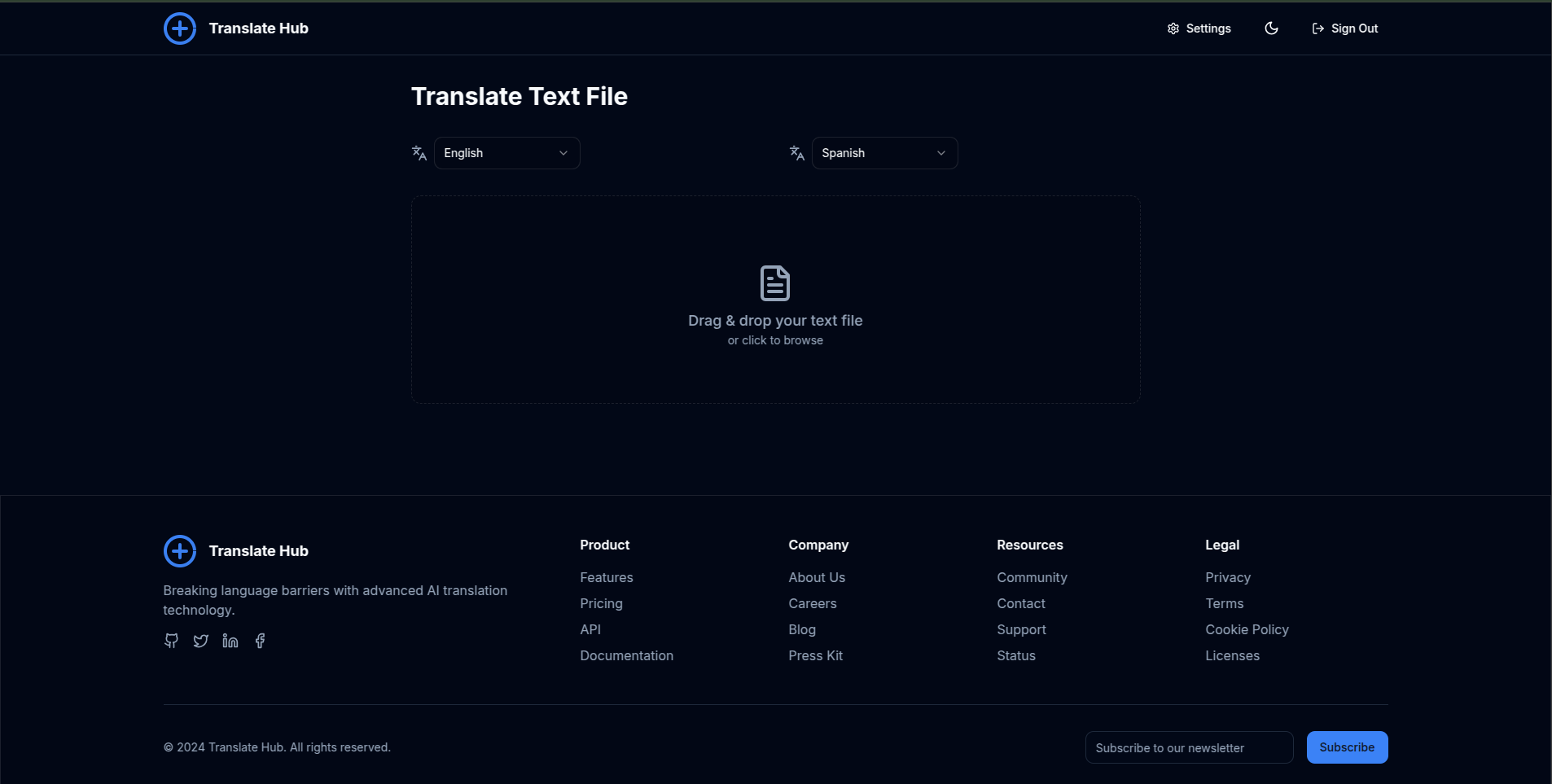Click the translate icon beside the source language

pyautogui.click(x=418, y=152)
